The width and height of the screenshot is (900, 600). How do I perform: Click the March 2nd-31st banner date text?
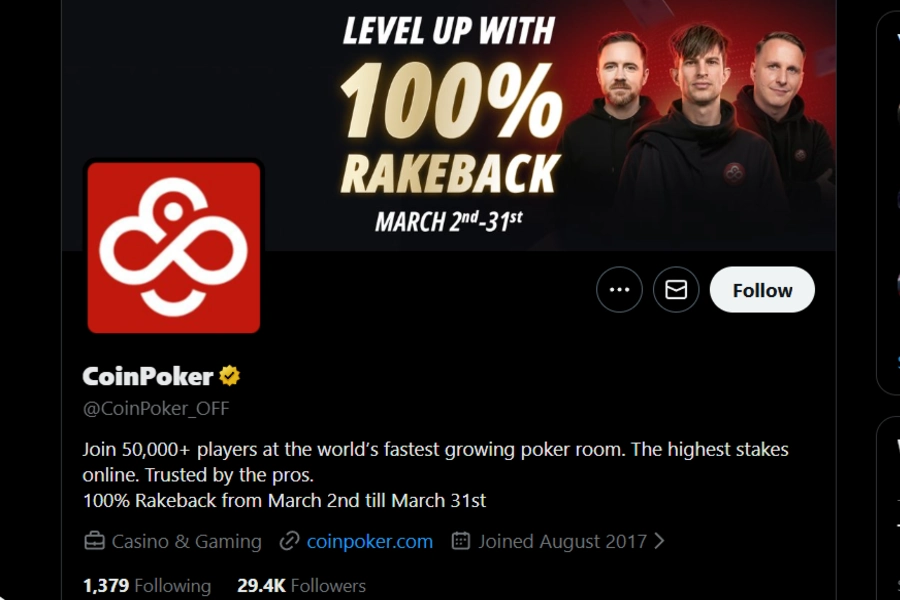point(449,221)
